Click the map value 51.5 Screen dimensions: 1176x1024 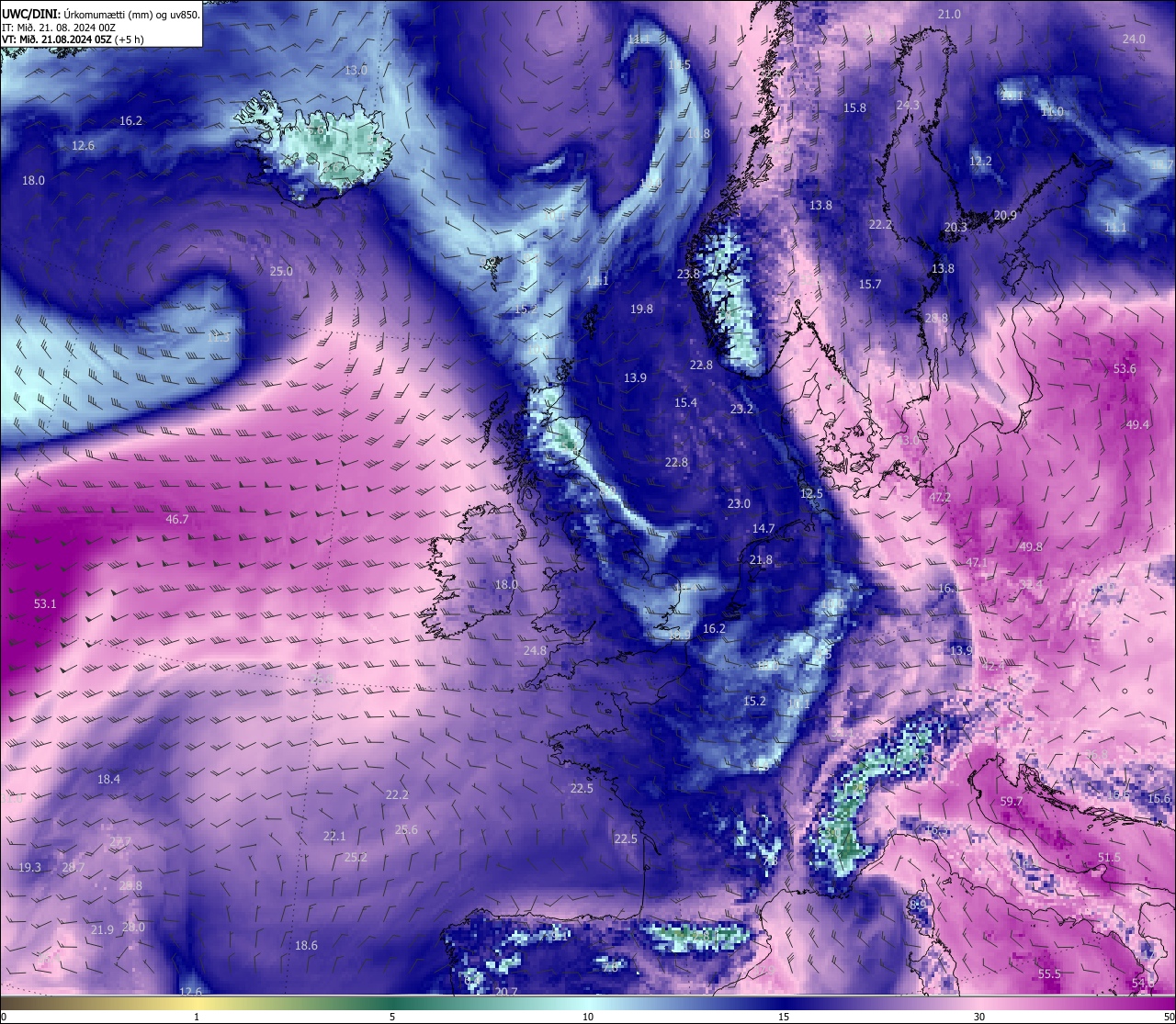coord(1109,858)
